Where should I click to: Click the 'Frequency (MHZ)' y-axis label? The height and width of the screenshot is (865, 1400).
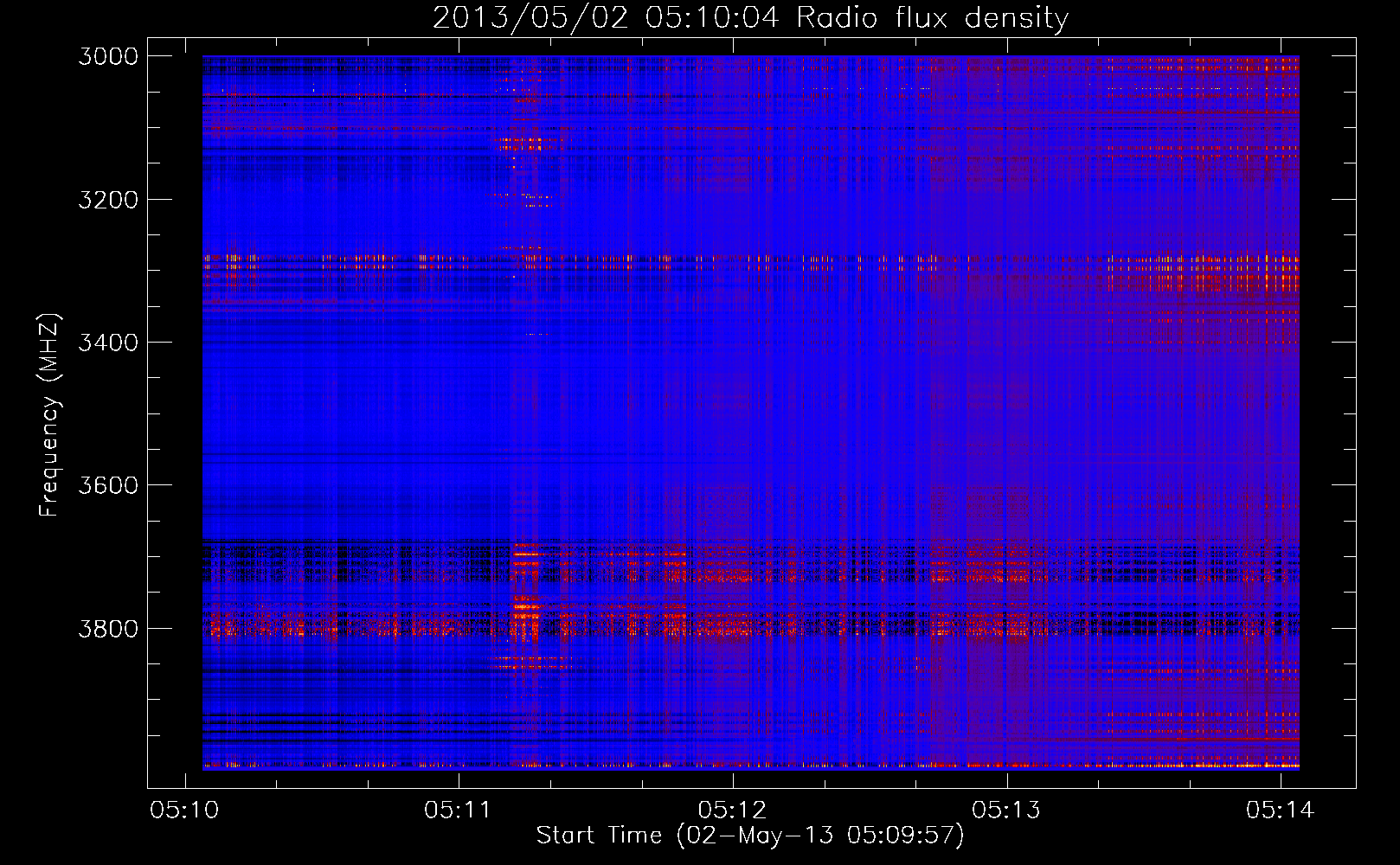[x=50, y=415]
